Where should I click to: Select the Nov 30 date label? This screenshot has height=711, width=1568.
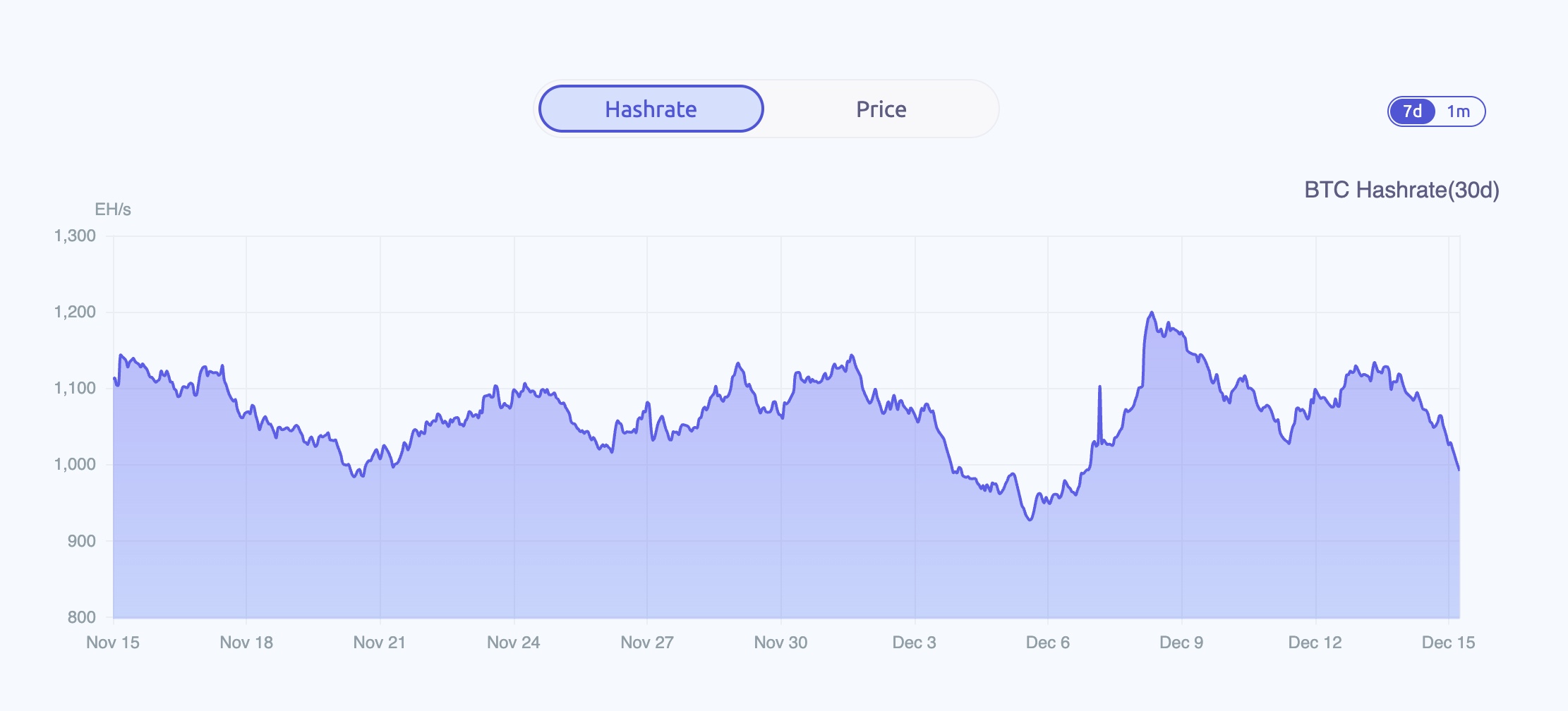click(x=781, y=643)
